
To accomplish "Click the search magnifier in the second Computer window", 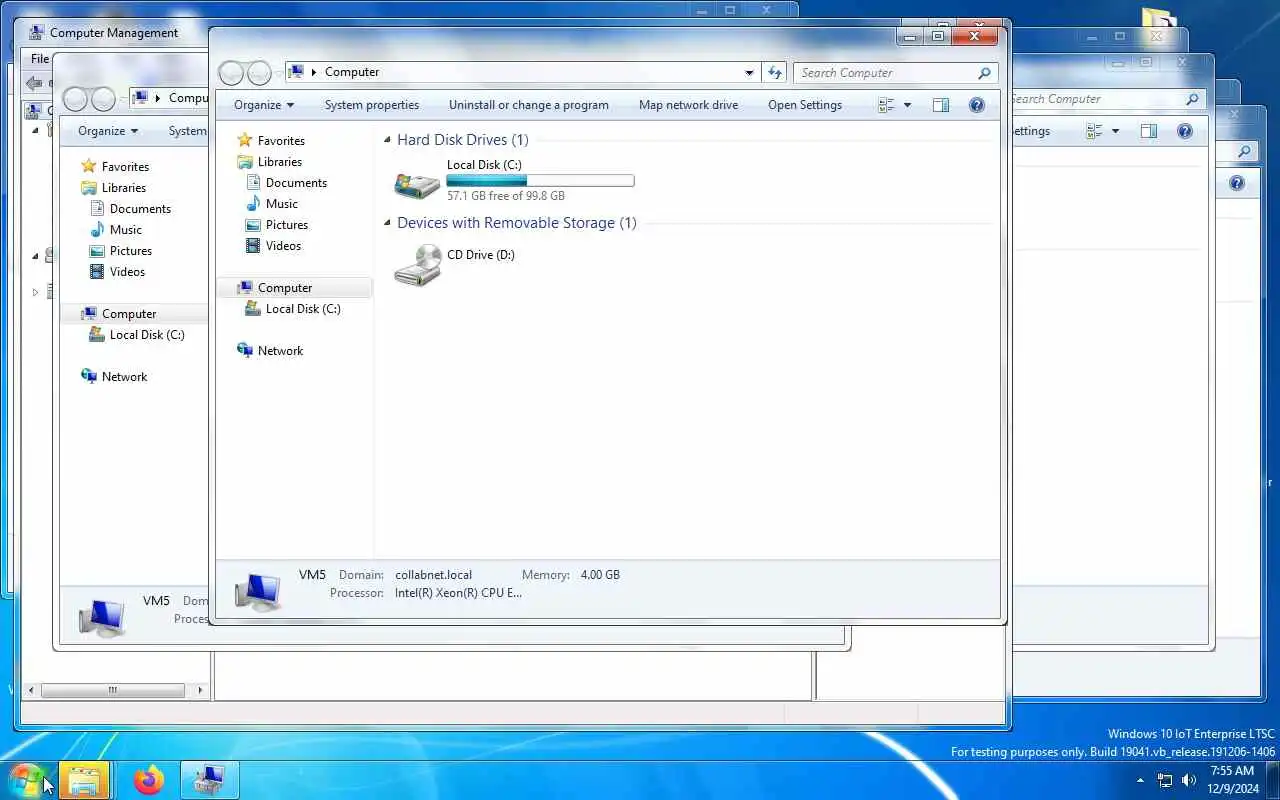I will click(x=1192, y=99).
